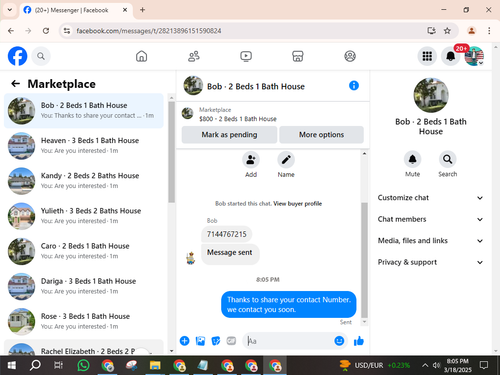Click the Facebook search magnifier icon
Screen dimensions: 500x375
click(x=41, y=56)
